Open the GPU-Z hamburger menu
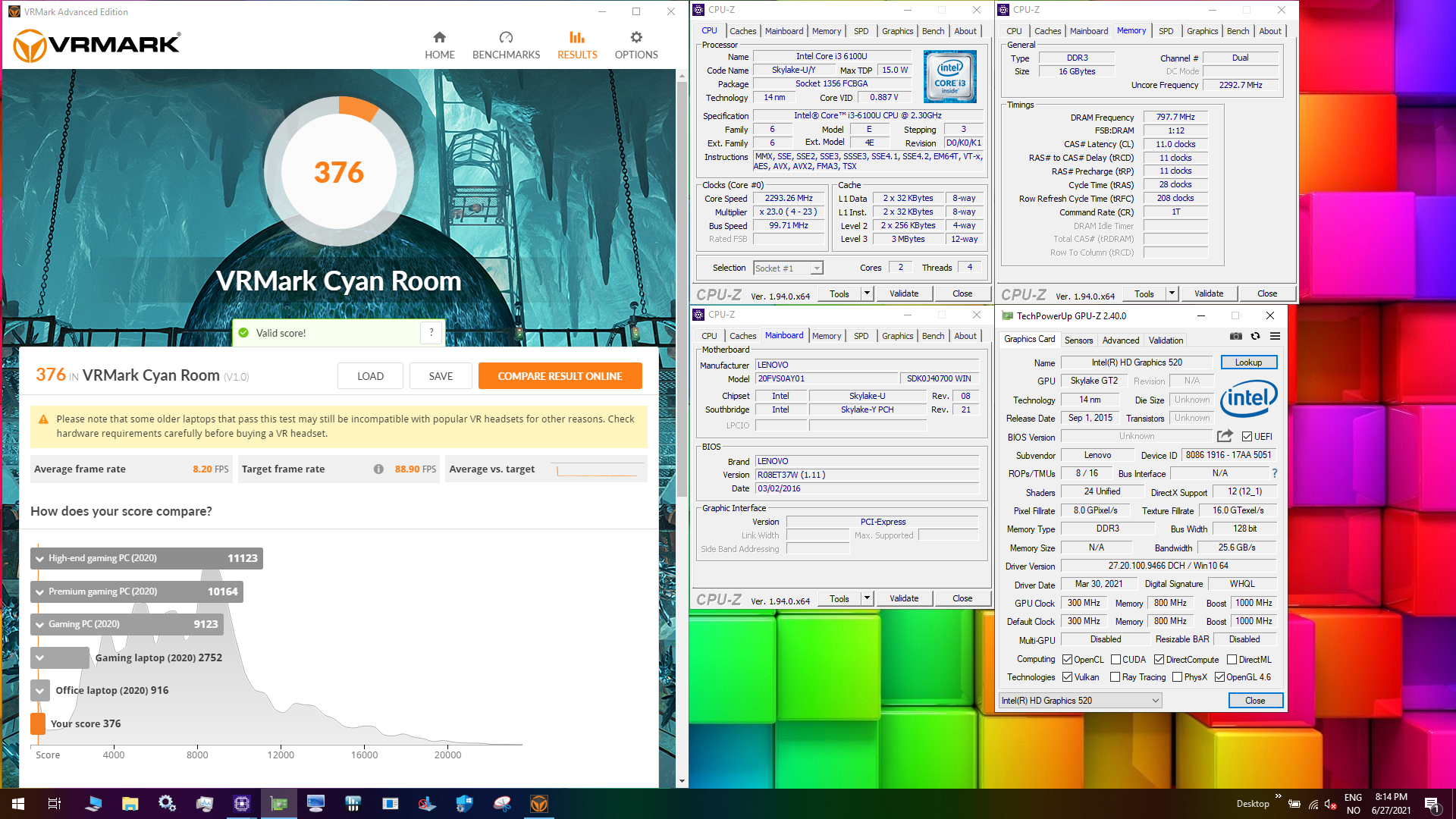This screenshot has width=1456, height=819. tap(1276, 336)
